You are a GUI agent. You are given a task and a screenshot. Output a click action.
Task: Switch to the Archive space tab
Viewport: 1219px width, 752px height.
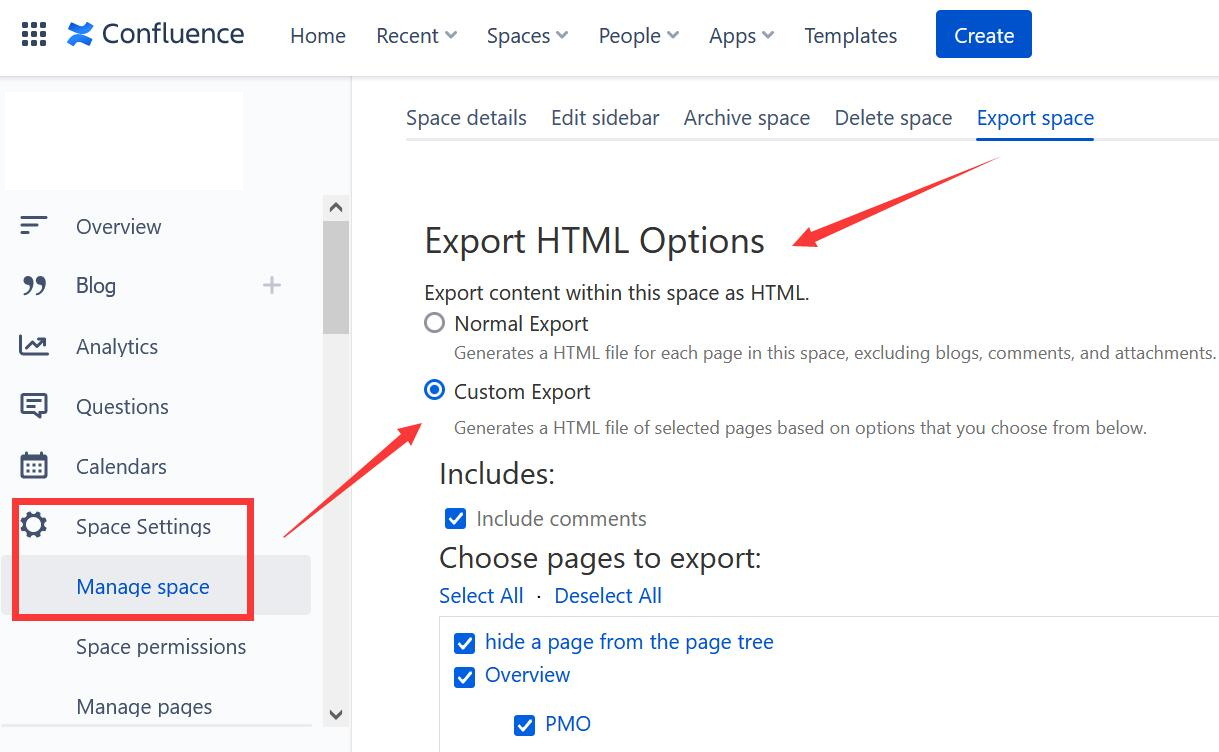pos(747,118)
